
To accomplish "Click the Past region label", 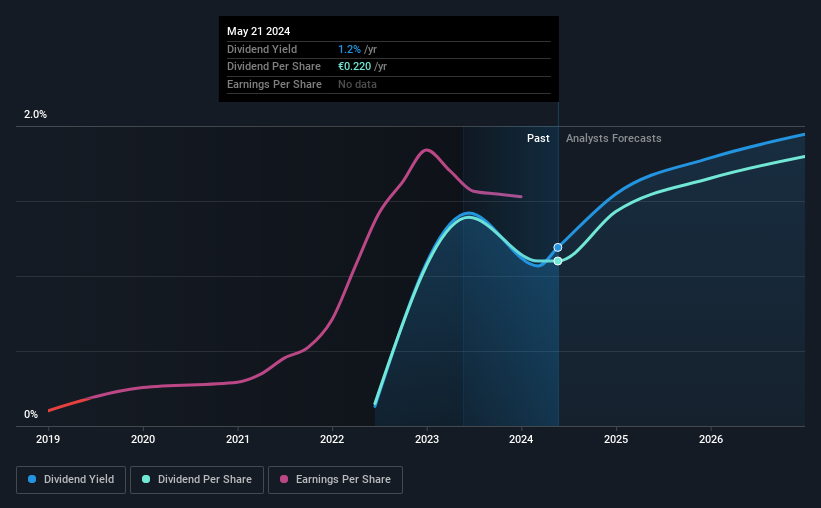I will (x=538, y=138).
